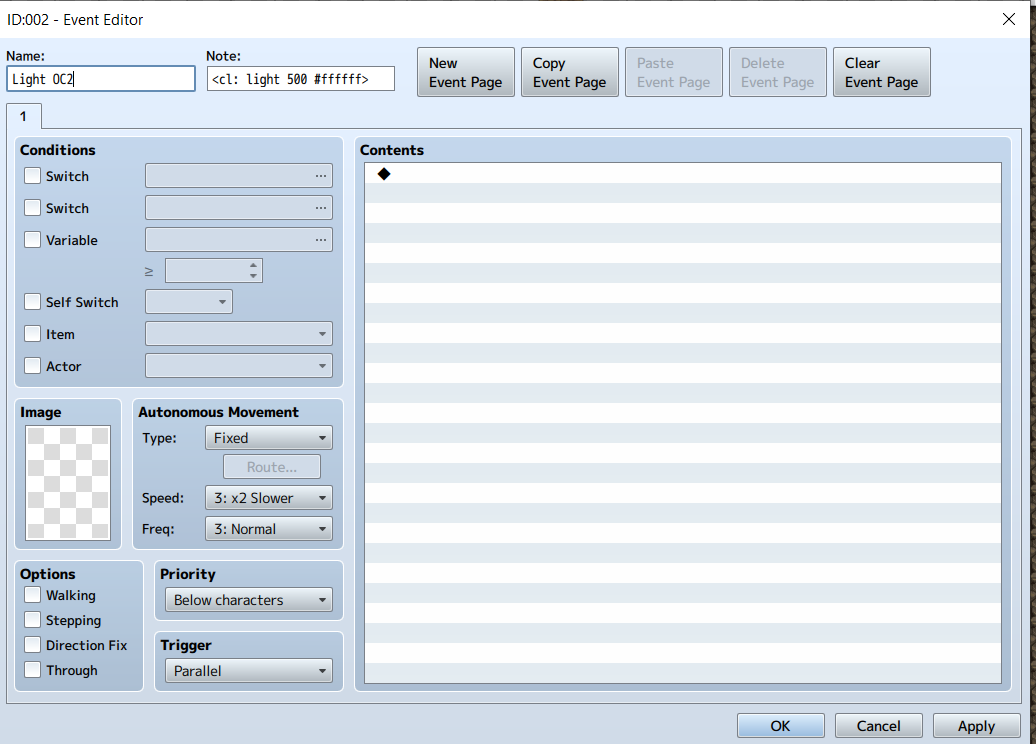1036x744 pixels.
Task: Enable the second Switch condition checkbox
Action: [32, 207]
